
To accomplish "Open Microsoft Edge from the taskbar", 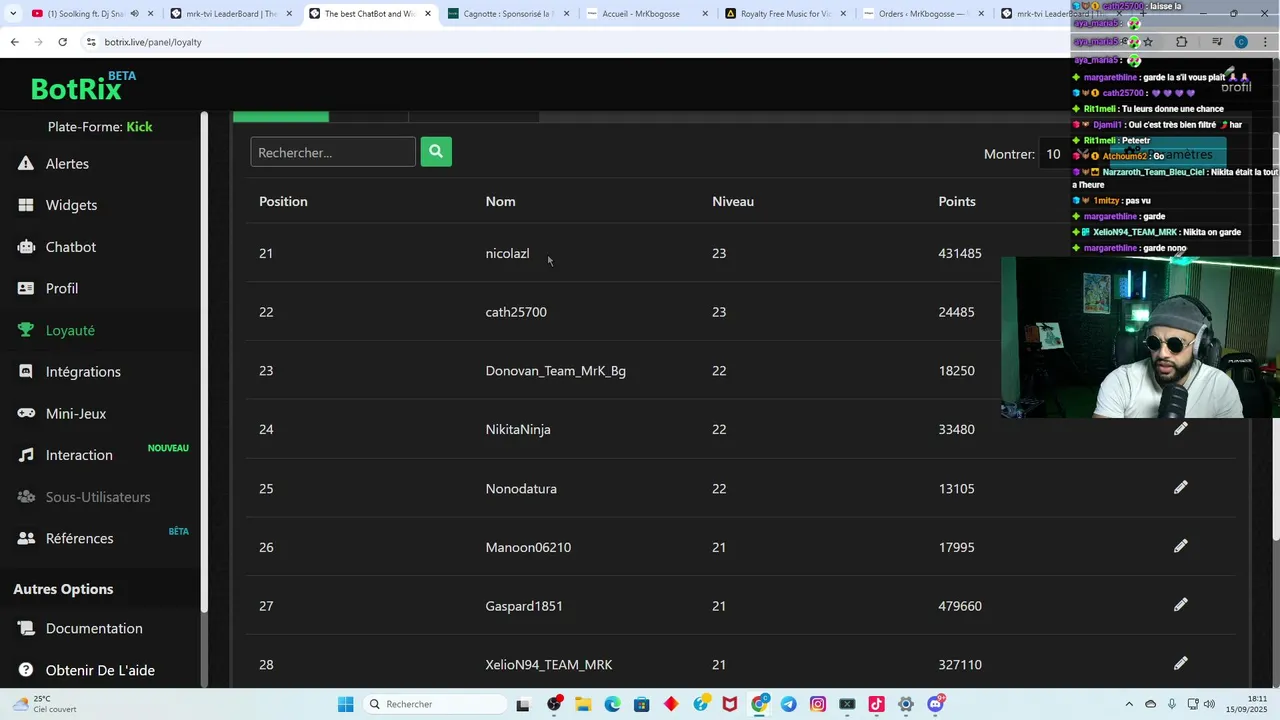I will coord(612,704).
